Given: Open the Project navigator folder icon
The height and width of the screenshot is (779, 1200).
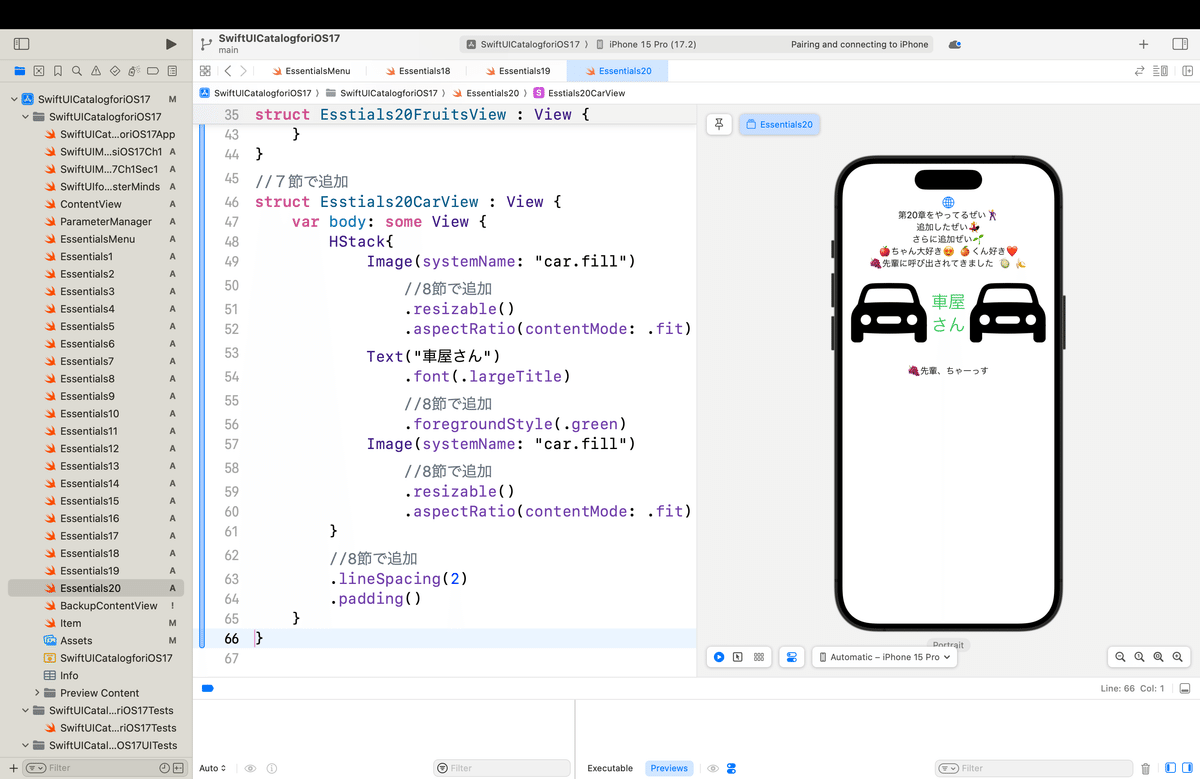Looking at the screenshot, I should pyautogui.click(x=19, y=71).
